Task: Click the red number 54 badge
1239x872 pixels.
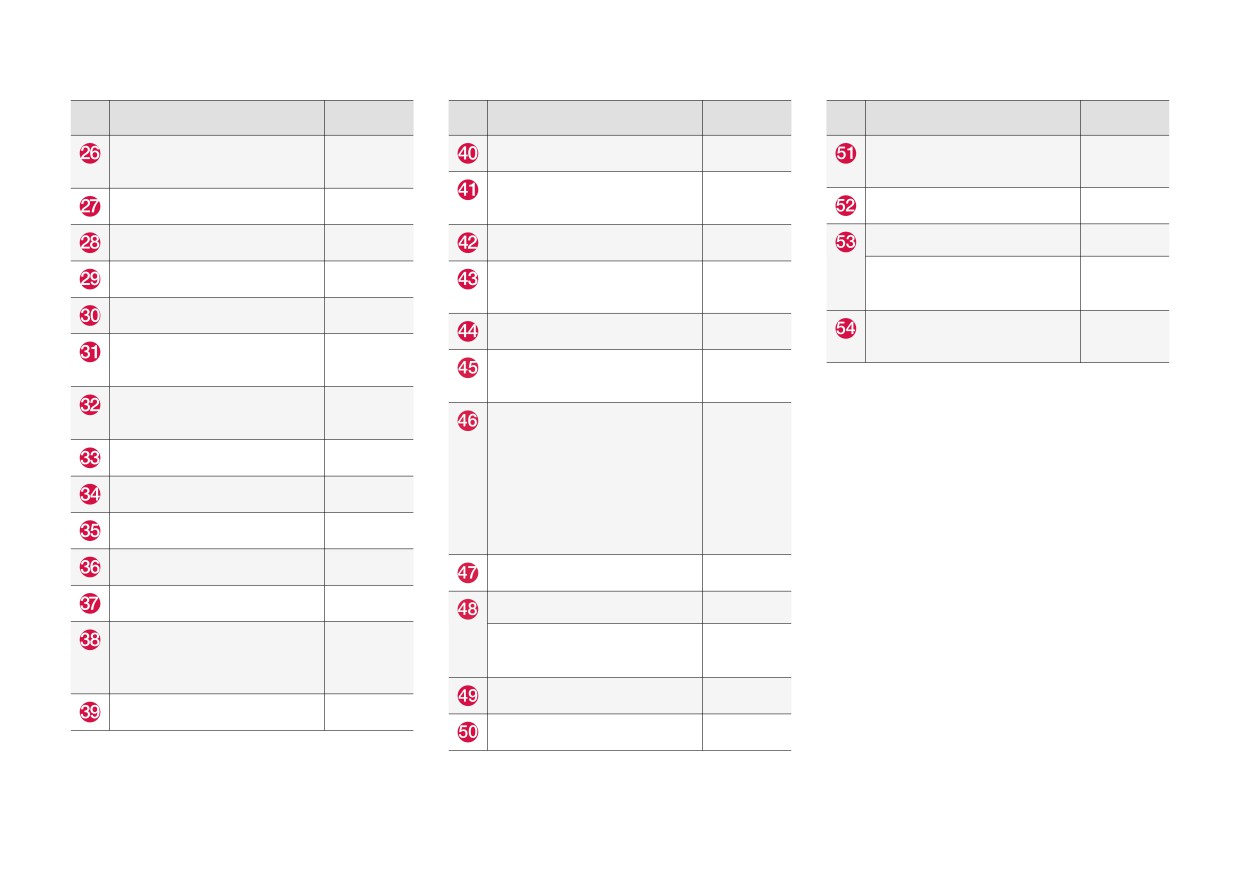Action: (846, 328)
